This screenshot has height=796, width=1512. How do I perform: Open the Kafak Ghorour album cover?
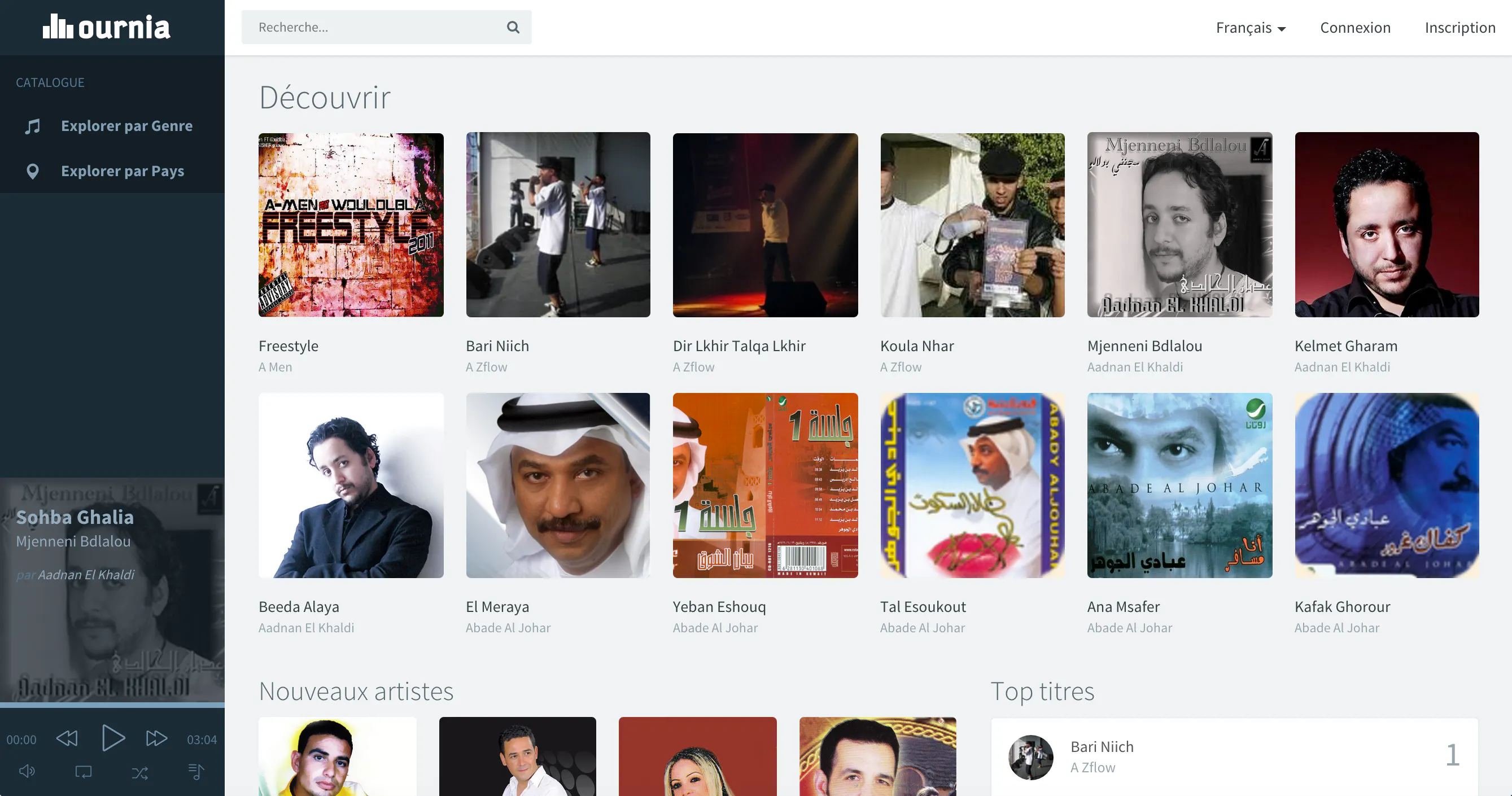point(1387,486)
